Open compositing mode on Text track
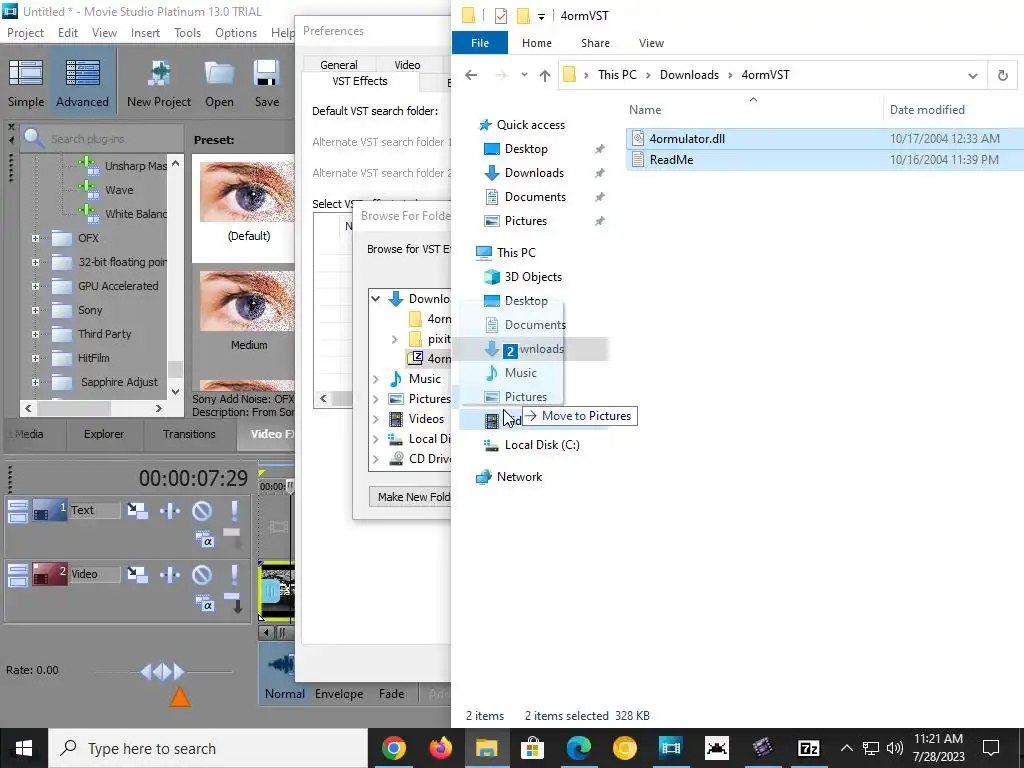The height and width of the screenshot is (768, 1024). pos(204,539)
